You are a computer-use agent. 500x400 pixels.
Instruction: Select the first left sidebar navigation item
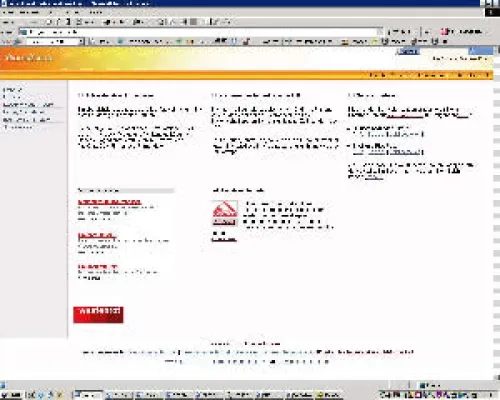coord(13,89)
